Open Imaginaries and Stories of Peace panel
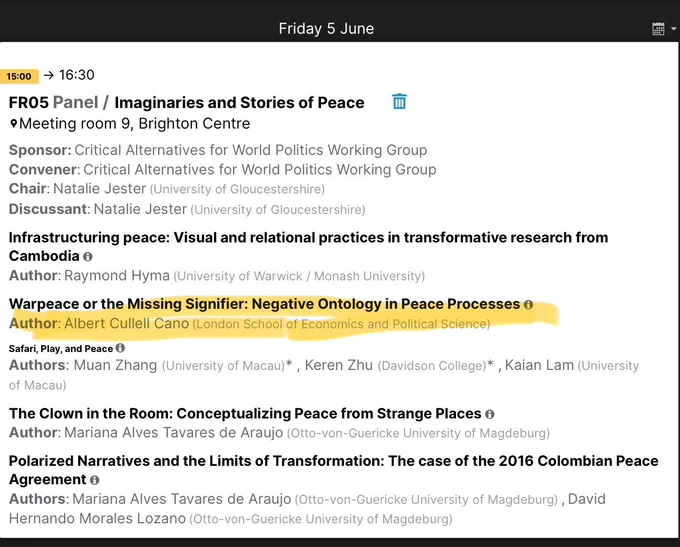680x547 pixels. (x=239, y=103)
